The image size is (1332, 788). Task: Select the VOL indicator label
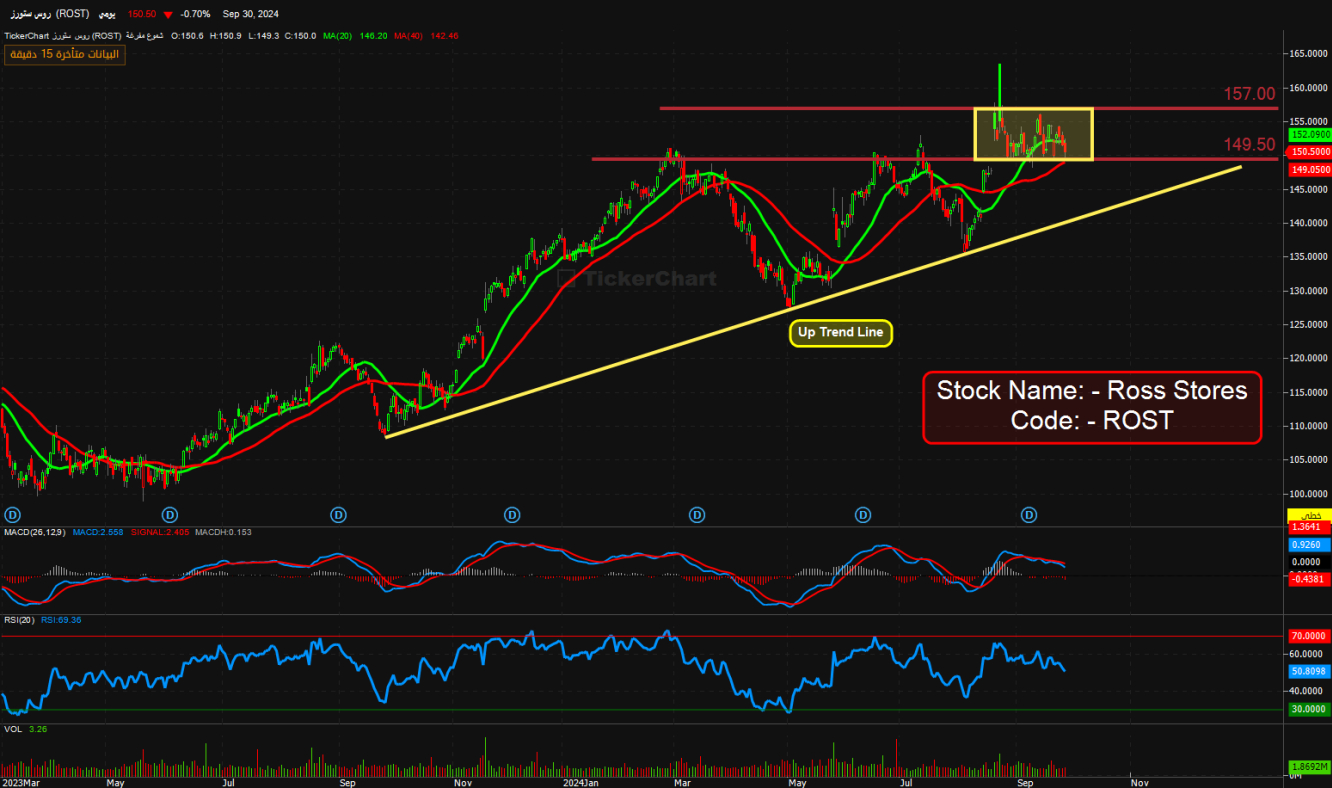tap(13, 729)
